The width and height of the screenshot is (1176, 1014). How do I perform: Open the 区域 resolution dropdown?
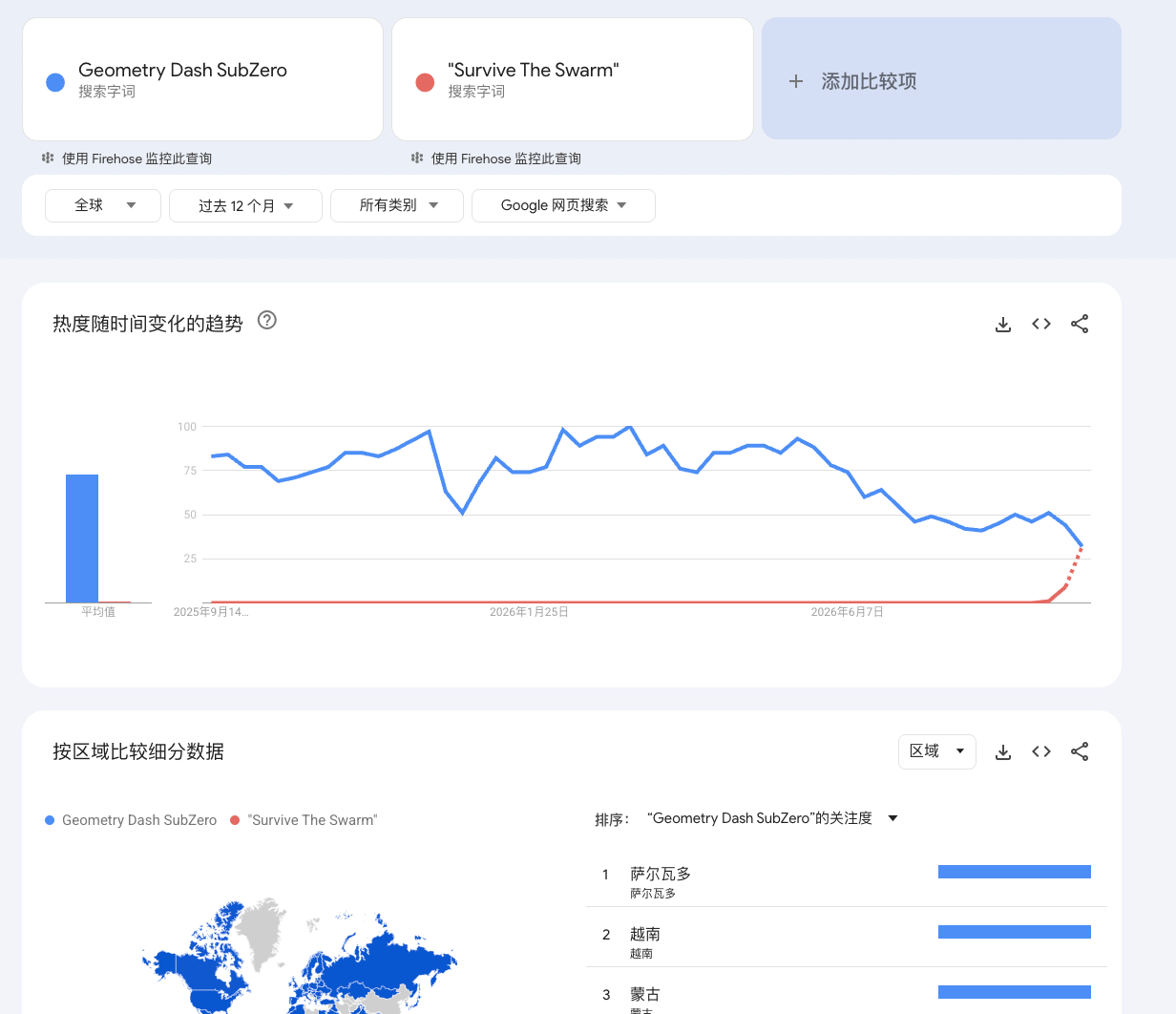pyautogui.click(x=937, y=751)
